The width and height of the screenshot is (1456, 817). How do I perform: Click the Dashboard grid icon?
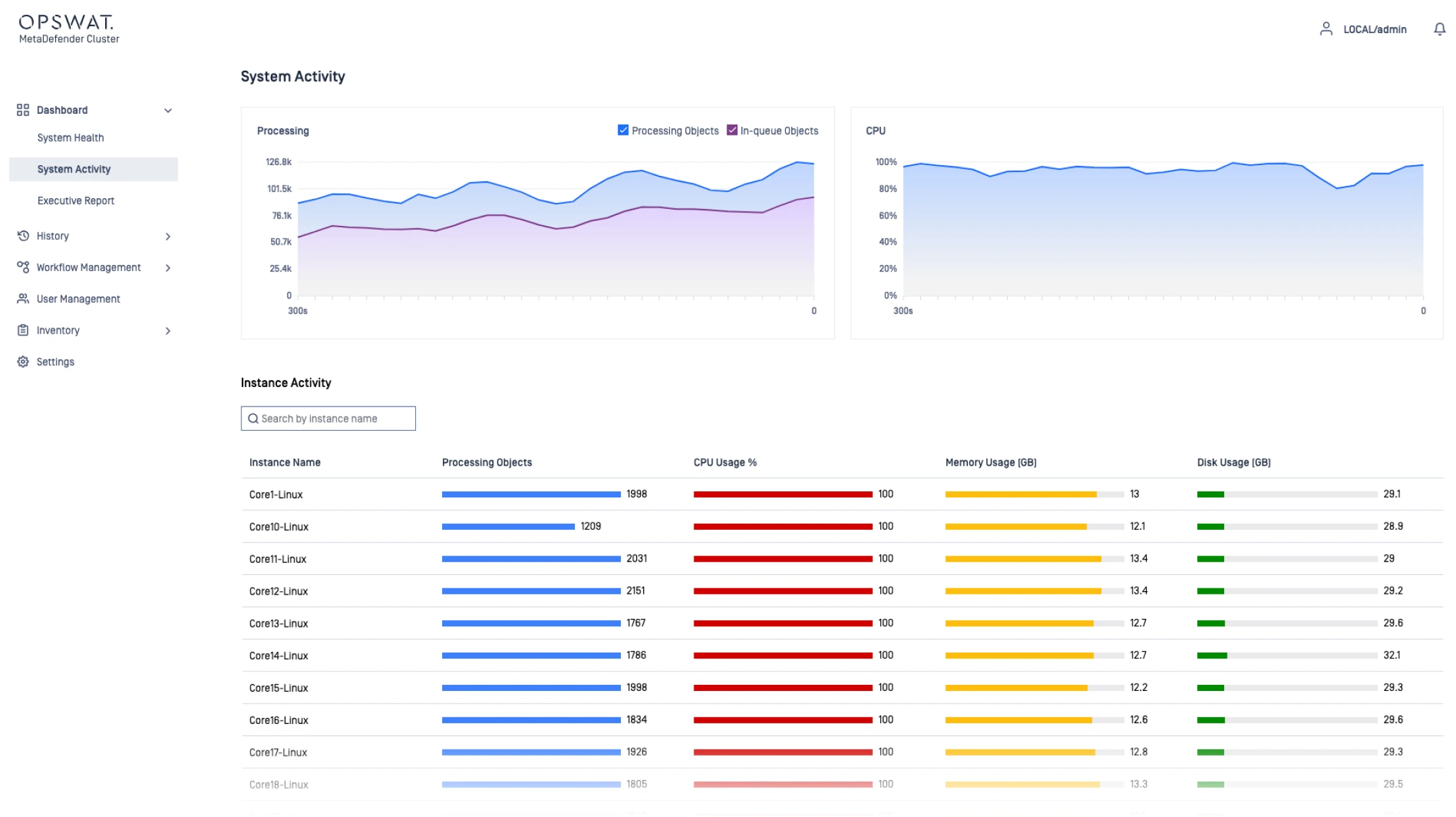point(23,110)
